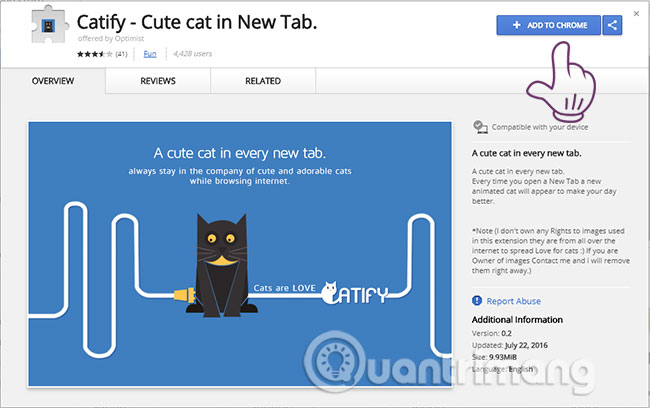Click the star rating display
Screen dimensions: 650x408
95,54
